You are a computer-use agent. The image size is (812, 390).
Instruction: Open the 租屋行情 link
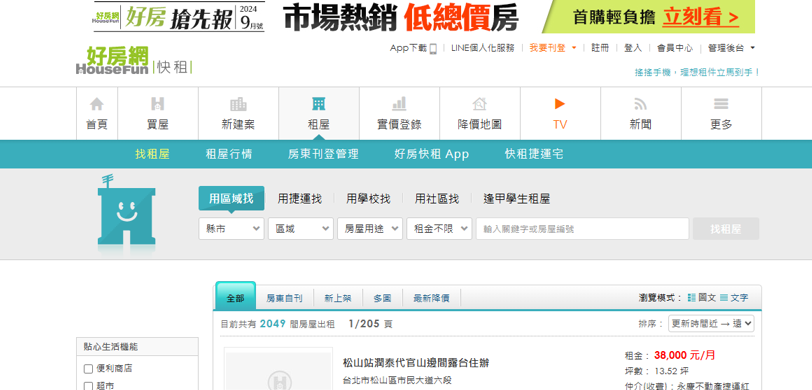click(229, 154)
